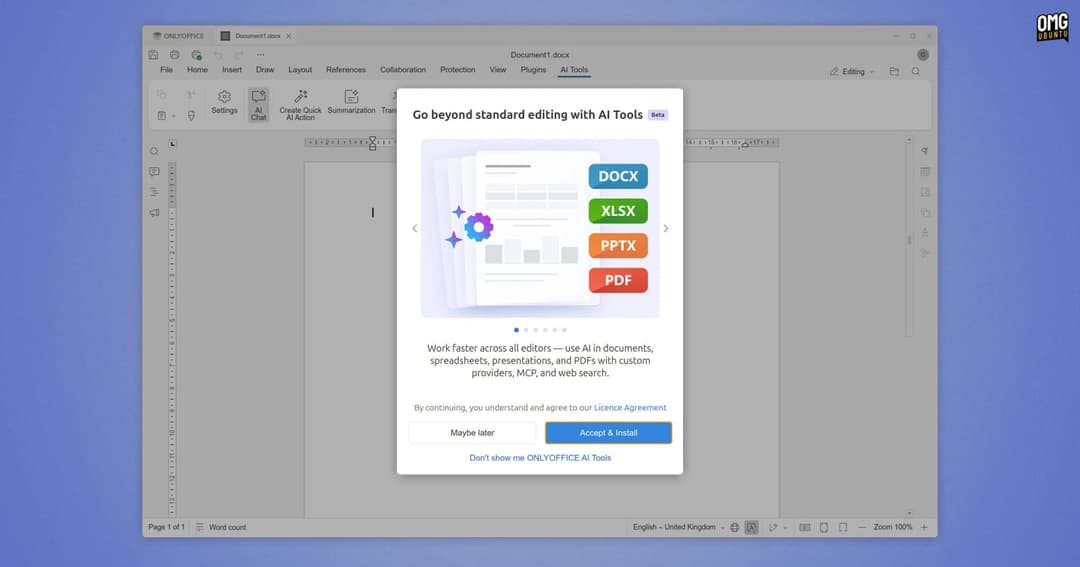Switch to the Protection tab

pos(458,70)
